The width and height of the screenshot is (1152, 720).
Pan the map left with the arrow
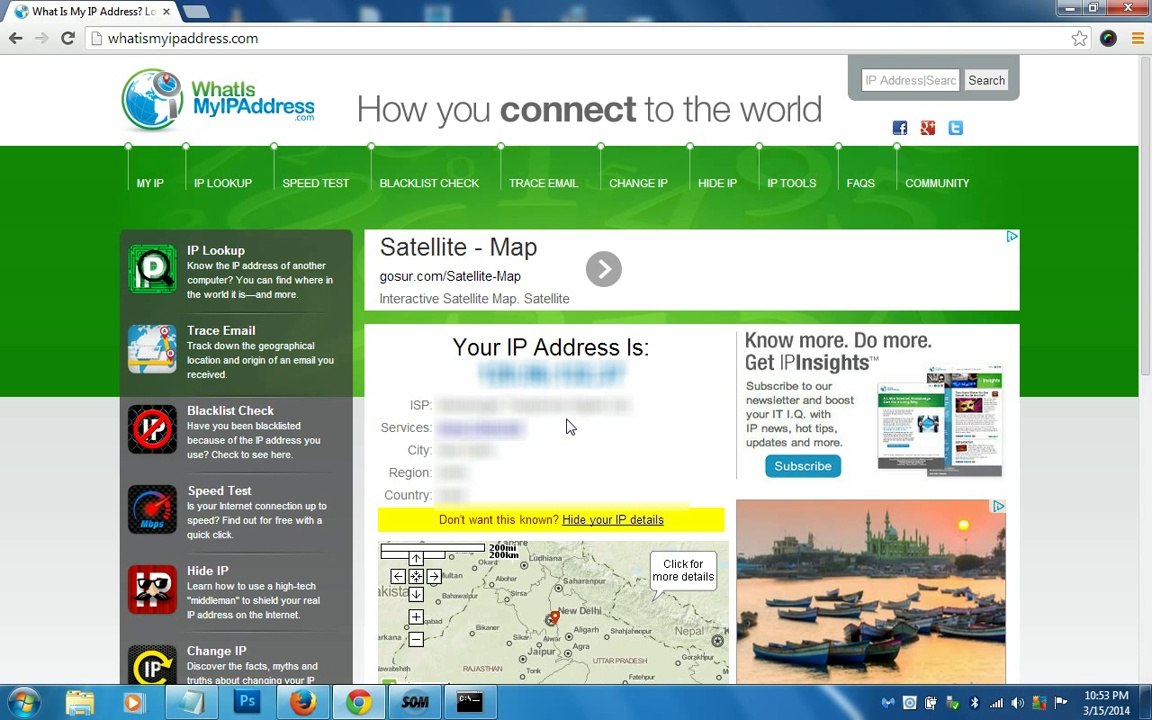click(x=398, y=577)
